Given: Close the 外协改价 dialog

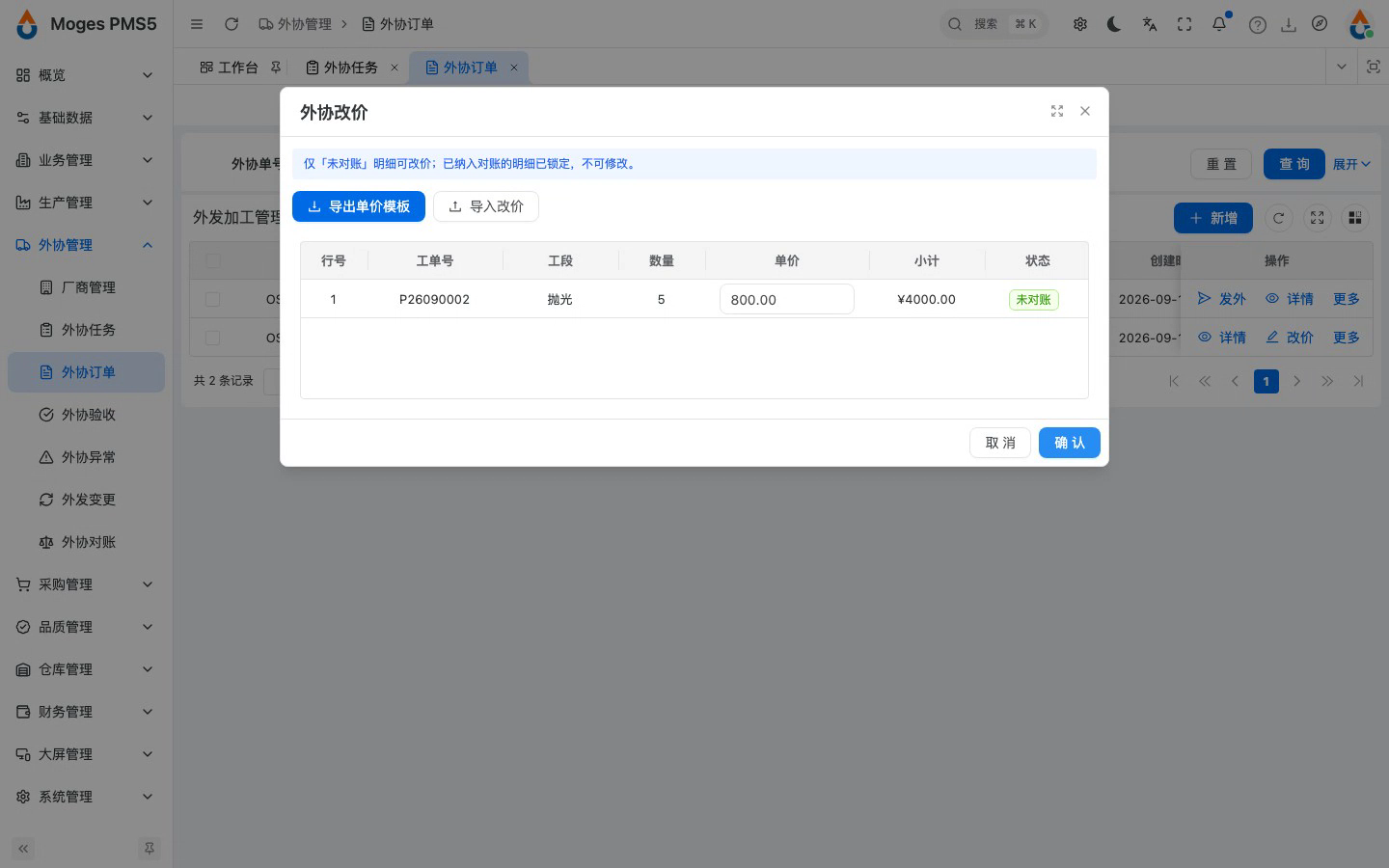Looking at the screenshot, I should 1085,111.
